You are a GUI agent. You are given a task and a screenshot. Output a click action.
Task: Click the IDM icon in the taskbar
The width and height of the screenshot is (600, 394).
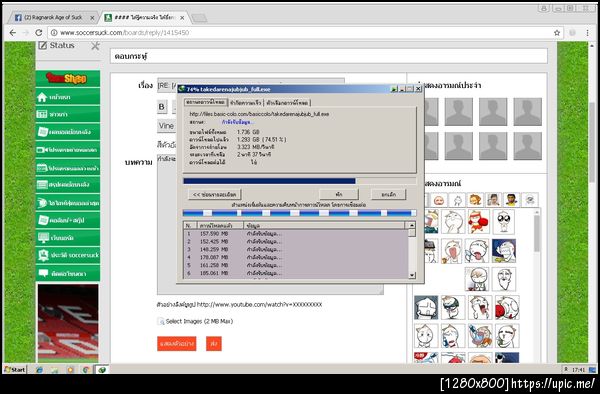pos(101,370)
